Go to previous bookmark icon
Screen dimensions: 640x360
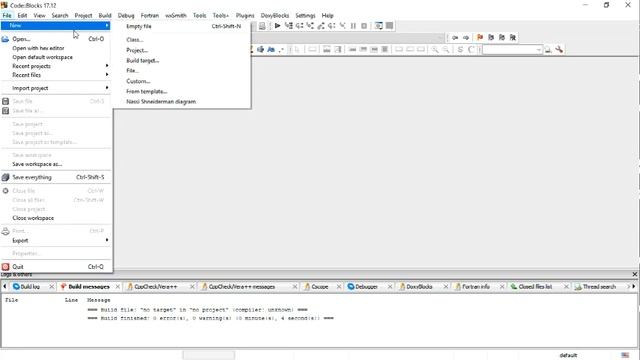click(x=491, y=38)
